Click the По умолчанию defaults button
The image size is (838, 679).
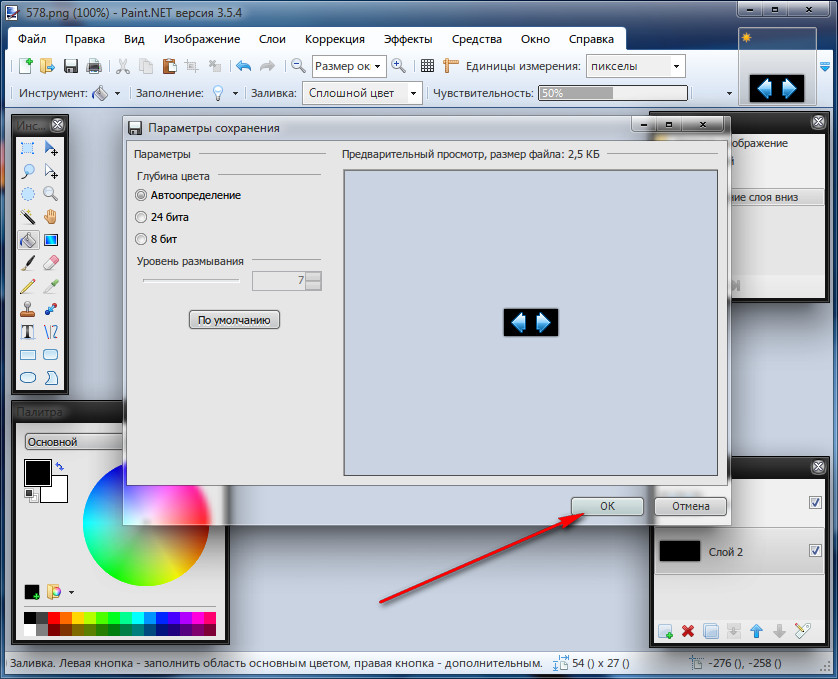click(235, 320)
